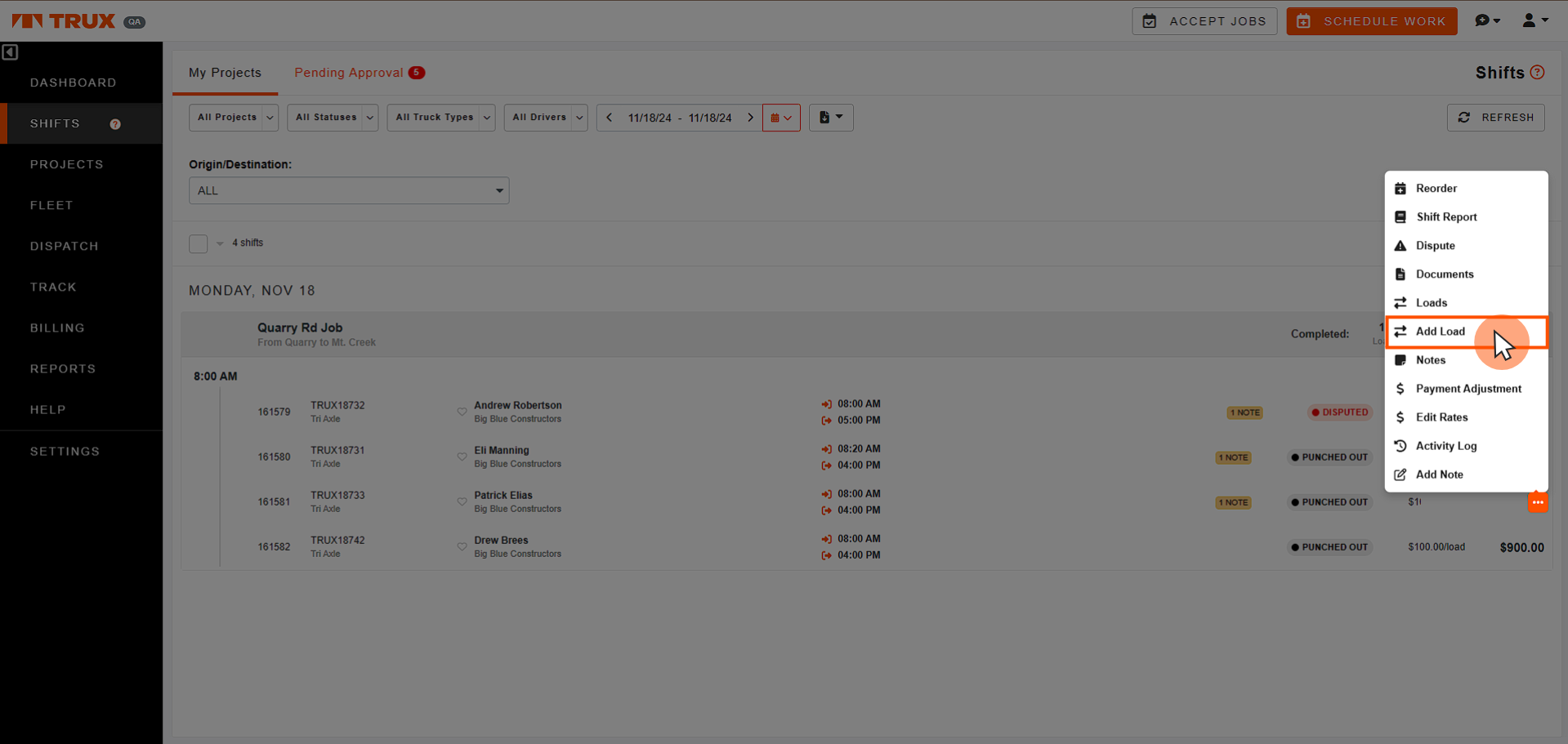Open the All Drivers filter dropdown
Viewport: 1568px width, 744px height.
coord(546,118)
